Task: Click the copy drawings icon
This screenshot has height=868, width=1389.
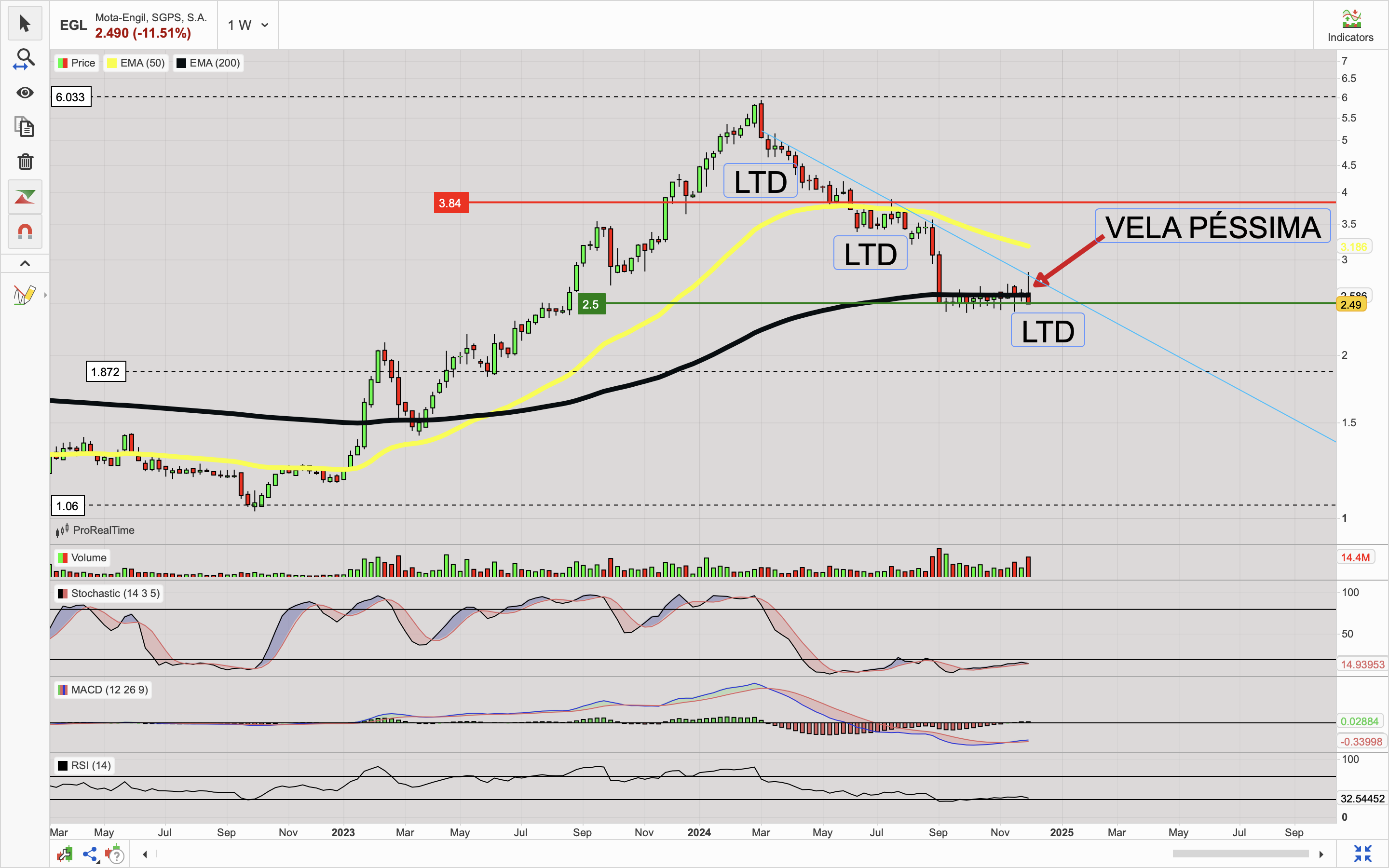Action: tap(24, 127)
